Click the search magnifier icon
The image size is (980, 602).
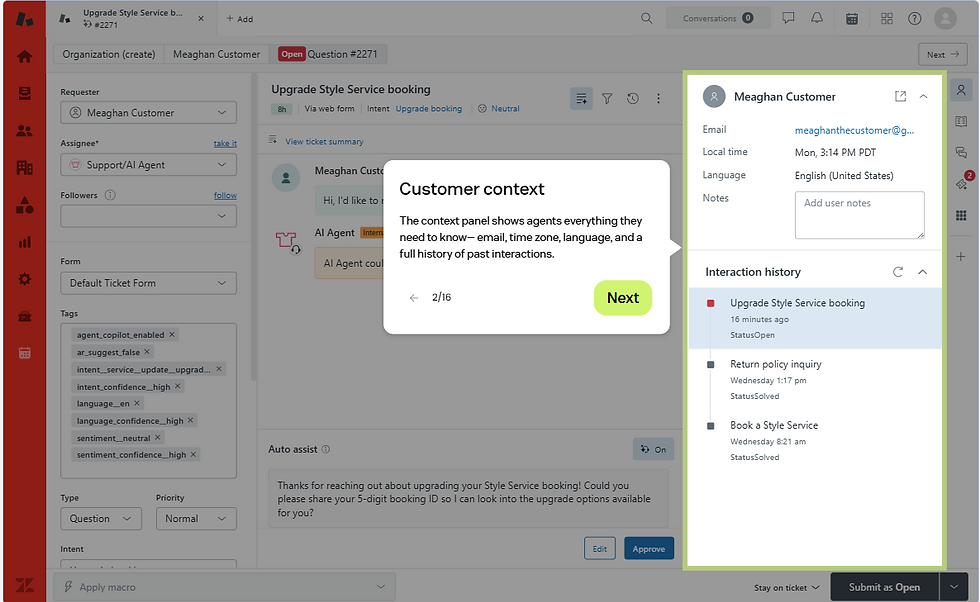click(646, 18)
